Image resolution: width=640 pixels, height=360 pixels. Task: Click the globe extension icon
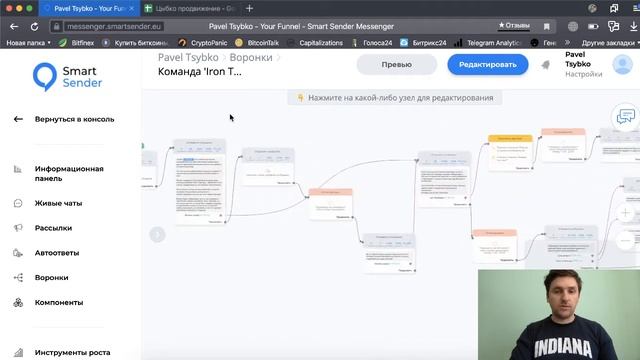pyautogui.click(x=573, y=27)
